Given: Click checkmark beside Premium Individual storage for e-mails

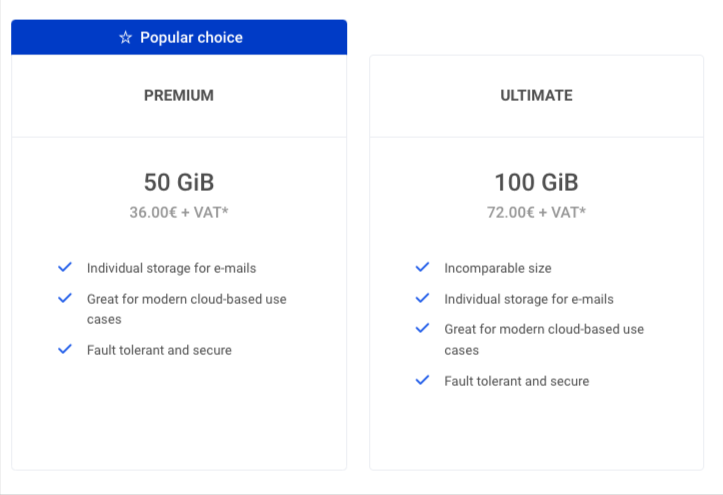Looking at the screenshot, I should (65, 267).
